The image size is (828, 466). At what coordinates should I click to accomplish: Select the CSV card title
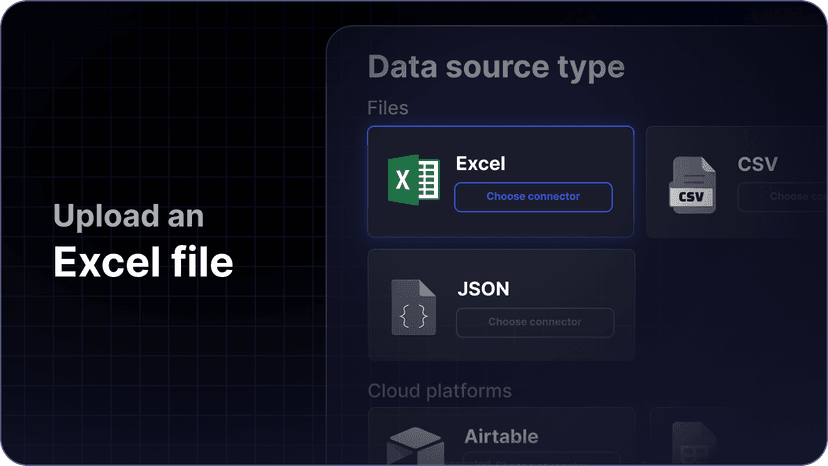click(757, 164)
